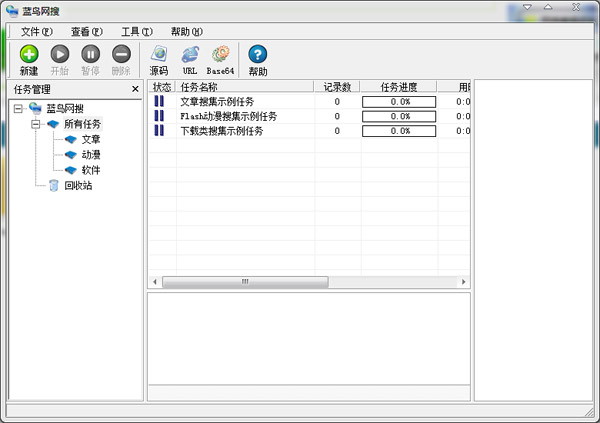Click the green 新建 new task icon
Viewport: 600px width, 423px height.
tap(29, 54)
